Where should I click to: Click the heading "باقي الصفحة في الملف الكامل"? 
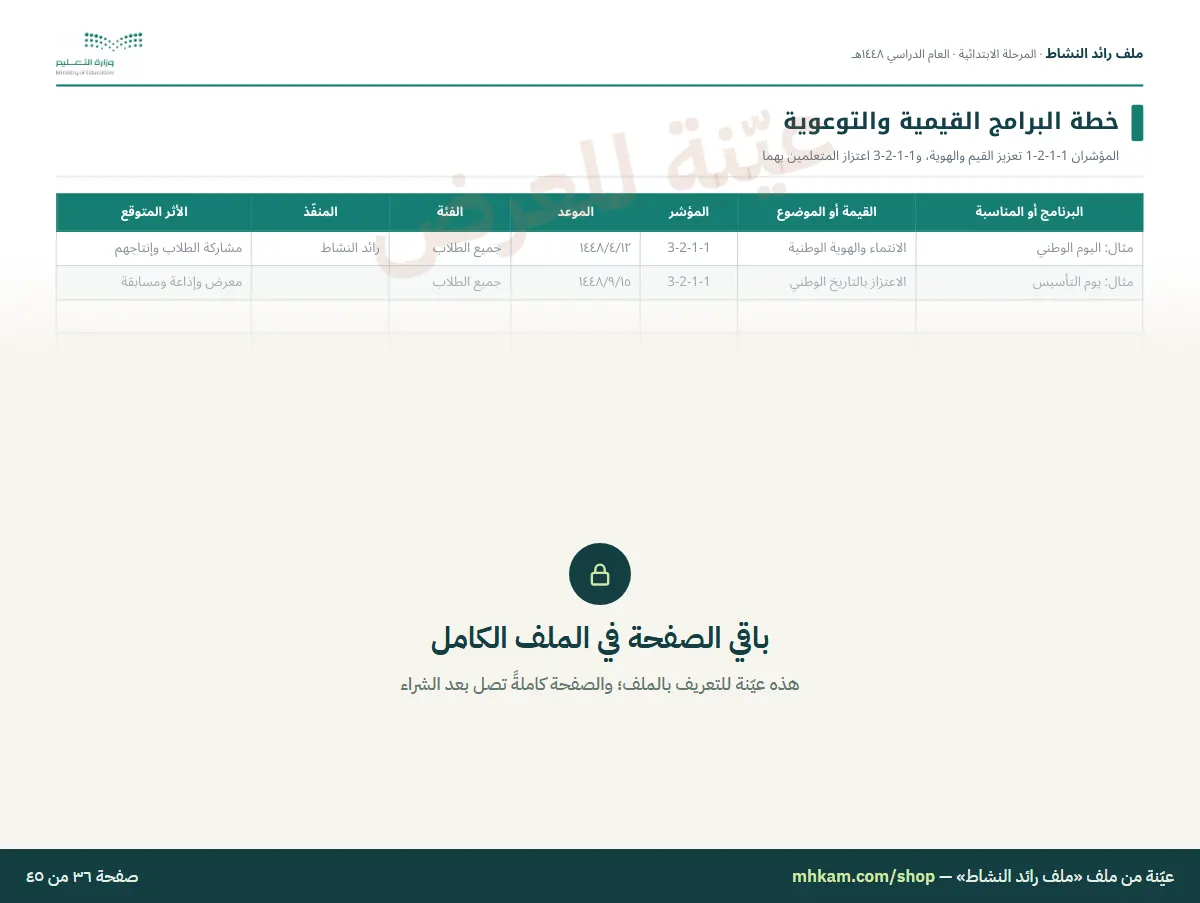pyautogui.click(x=600, y=638)
